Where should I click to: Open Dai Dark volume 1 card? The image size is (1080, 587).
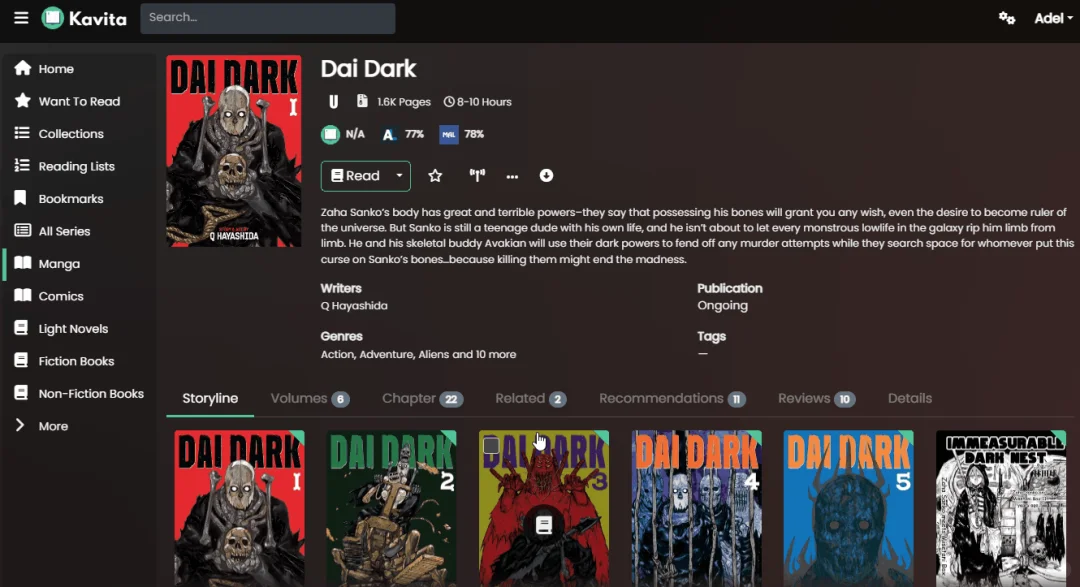coord(239,508)
